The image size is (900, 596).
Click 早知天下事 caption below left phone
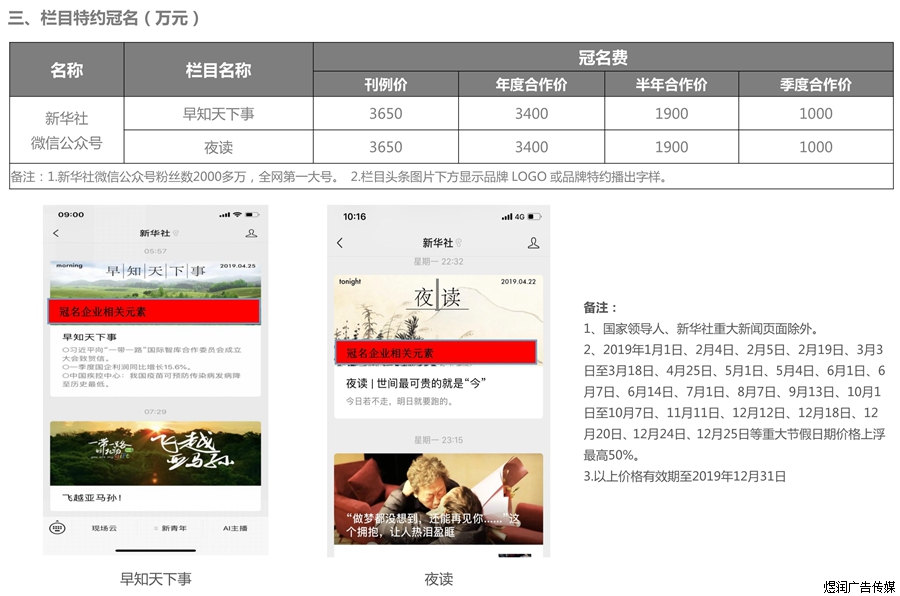point(155,579)
